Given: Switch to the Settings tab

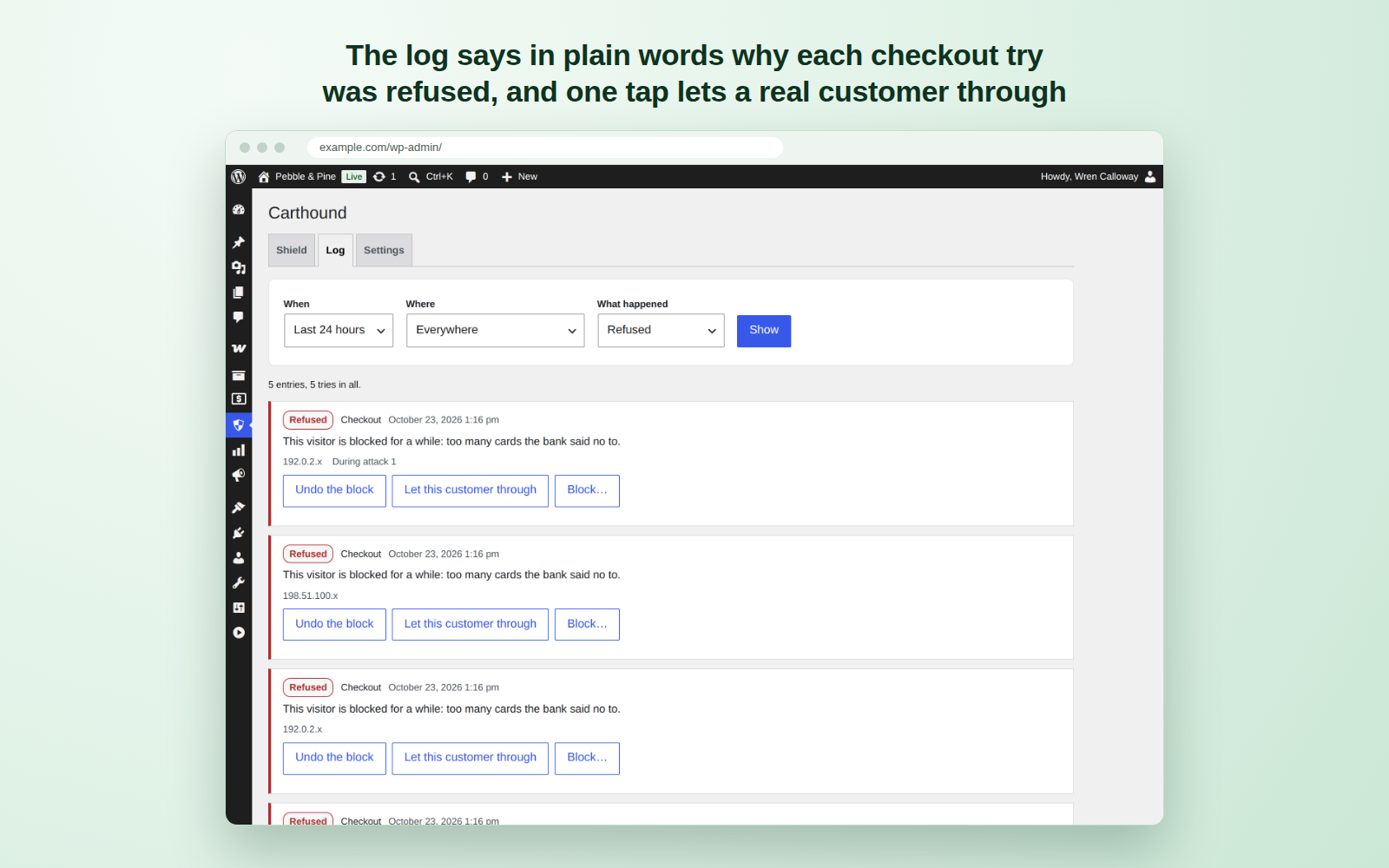Looking at the screenshot, I should pyautogui.click(x=384, y=250).
